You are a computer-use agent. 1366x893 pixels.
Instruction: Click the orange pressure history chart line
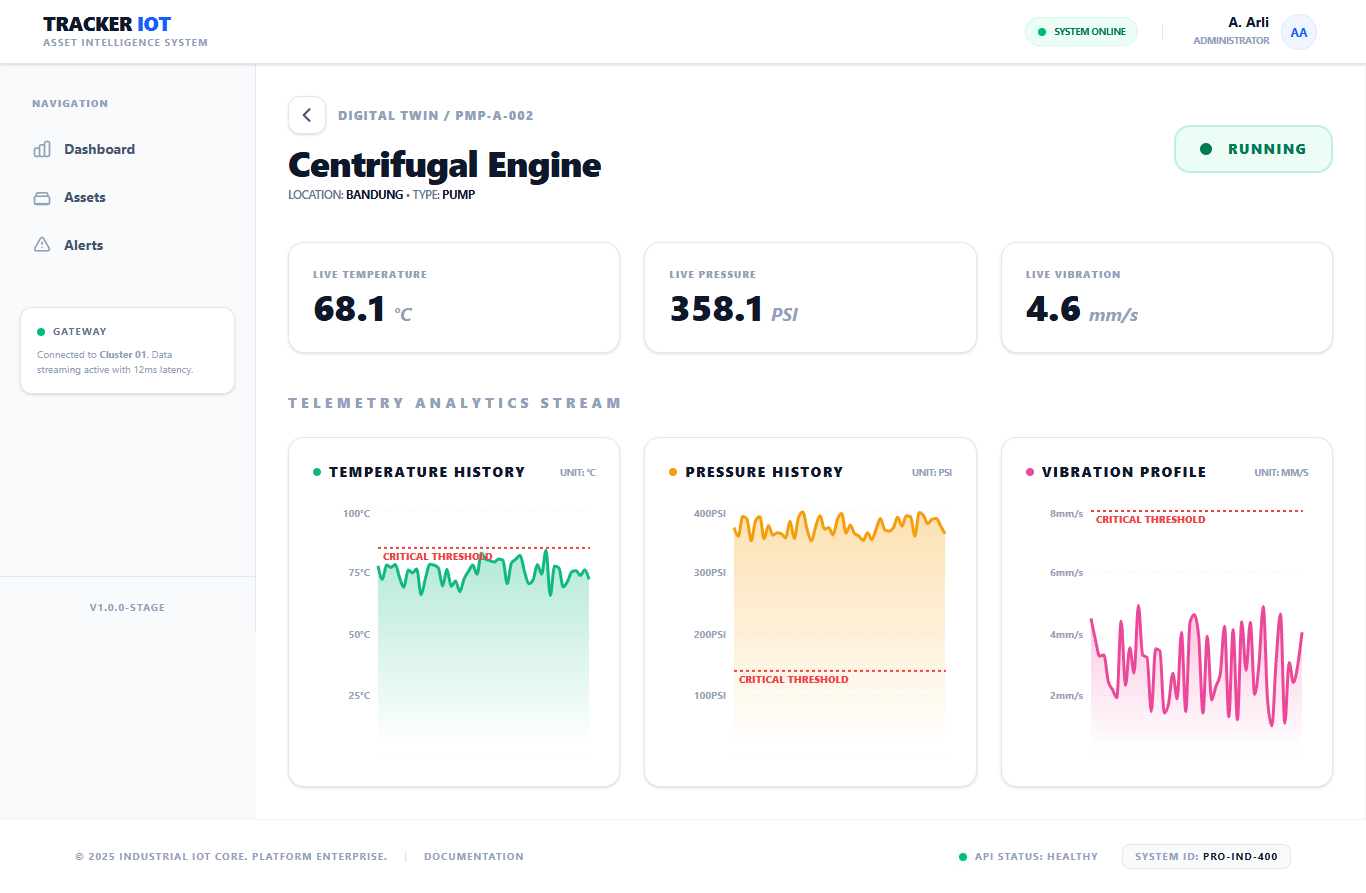(x=839, y=526)
